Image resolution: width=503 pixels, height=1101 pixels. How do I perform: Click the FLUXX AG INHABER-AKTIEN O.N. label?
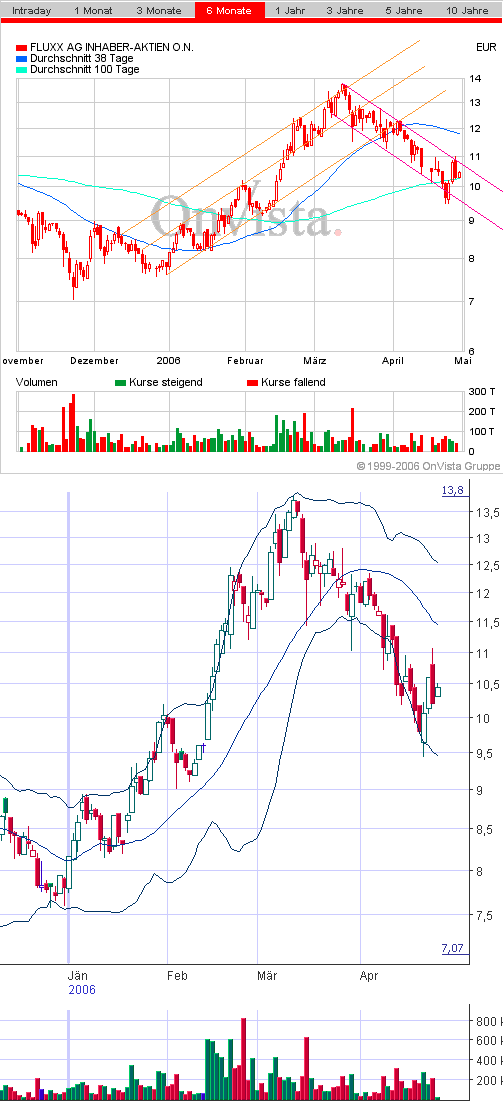click(112, 48)
